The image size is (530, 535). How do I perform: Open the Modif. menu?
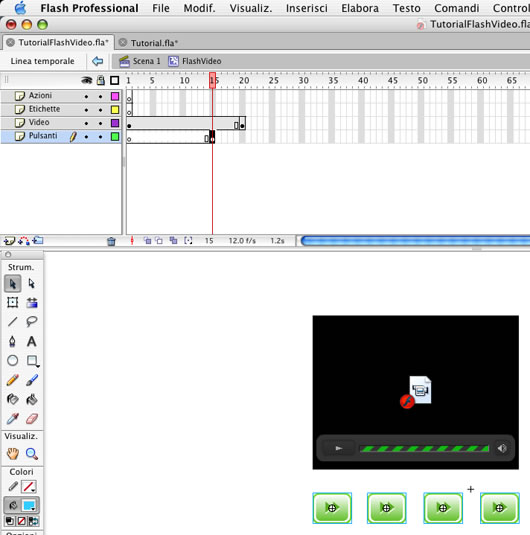[x=200, y=8]
